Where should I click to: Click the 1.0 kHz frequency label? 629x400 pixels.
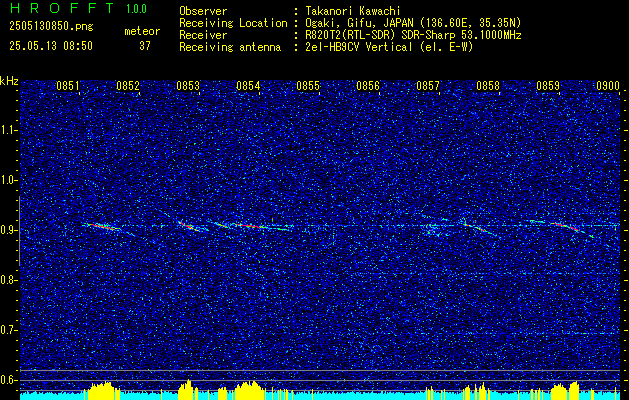8,180
